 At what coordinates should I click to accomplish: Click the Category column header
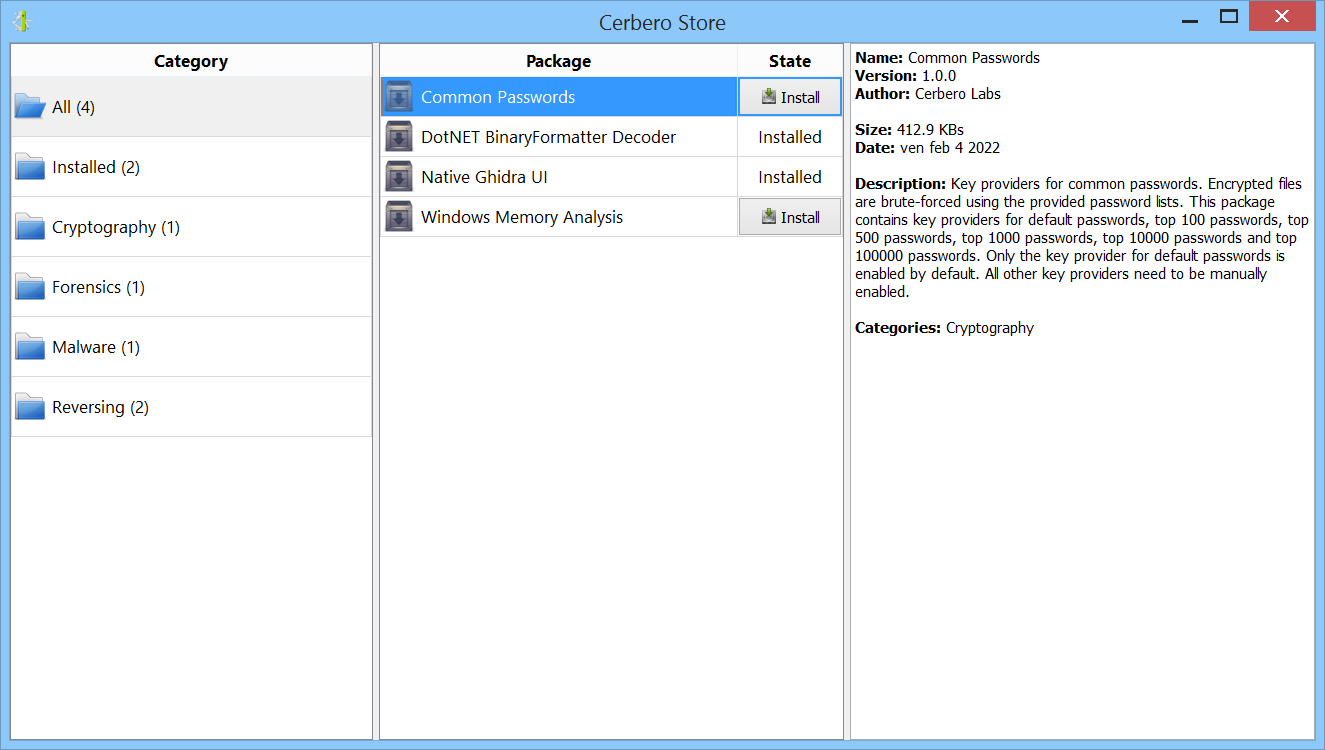[x=191, y=61]
